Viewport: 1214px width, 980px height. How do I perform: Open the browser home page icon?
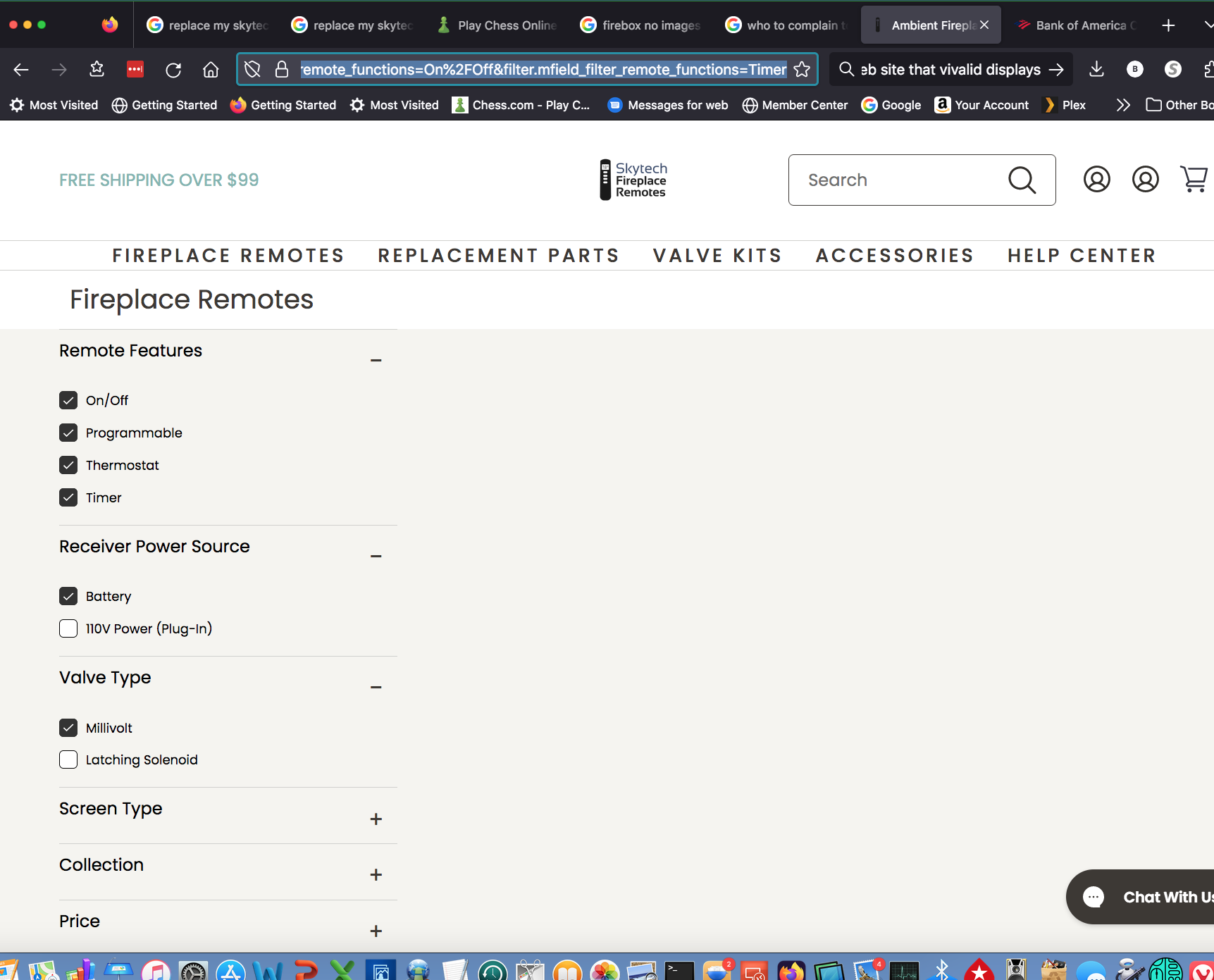[211, 69]
